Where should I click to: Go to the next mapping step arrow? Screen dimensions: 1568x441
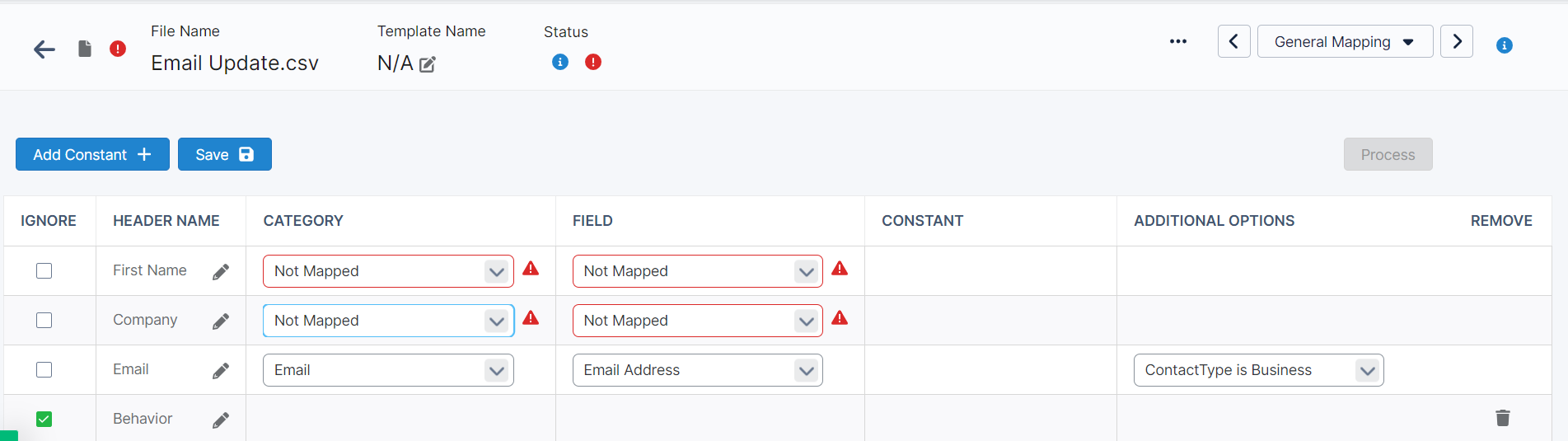click(1457, 41)
